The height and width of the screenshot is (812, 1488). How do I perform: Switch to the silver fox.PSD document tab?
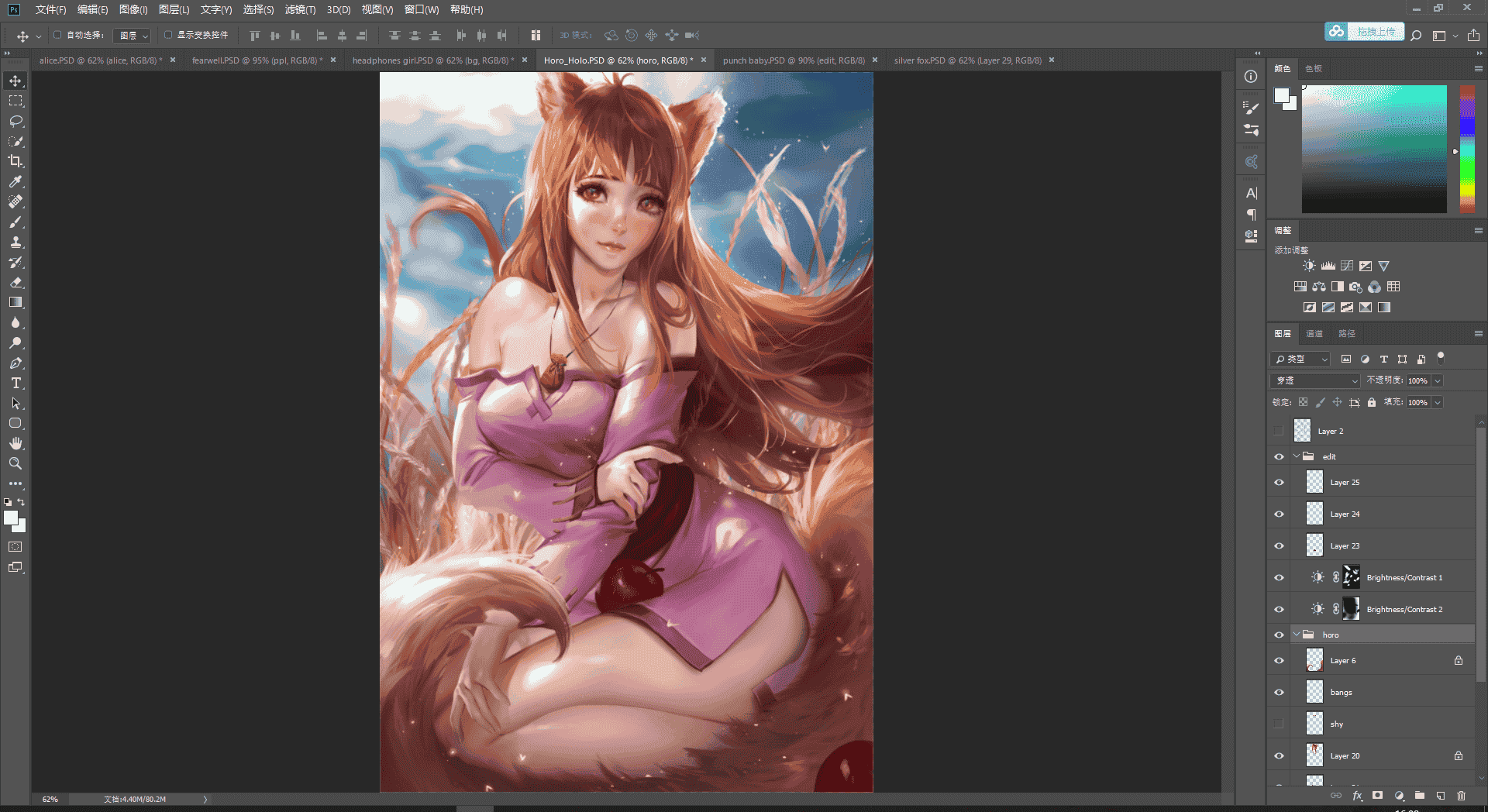(x=967, y=60)
